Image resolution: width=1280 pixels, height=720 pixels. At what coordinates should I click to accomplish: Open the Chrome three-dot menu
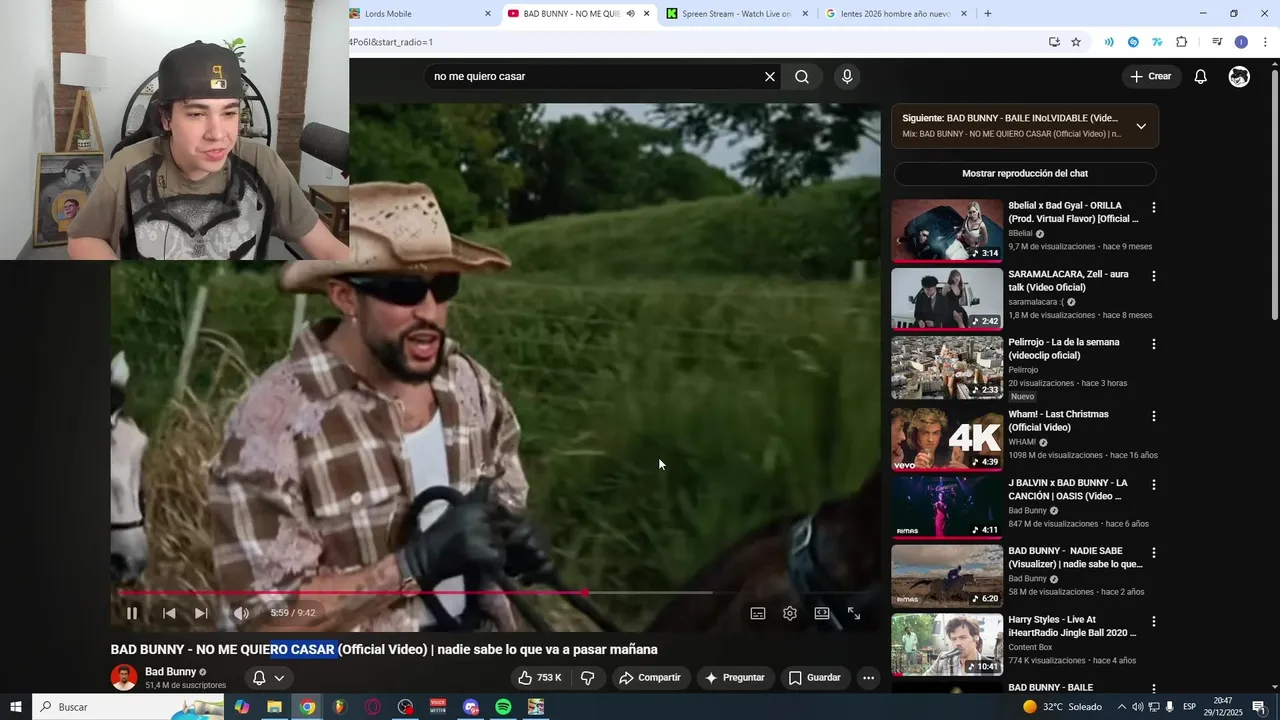pyautogui.click(x=1265, y=42)
